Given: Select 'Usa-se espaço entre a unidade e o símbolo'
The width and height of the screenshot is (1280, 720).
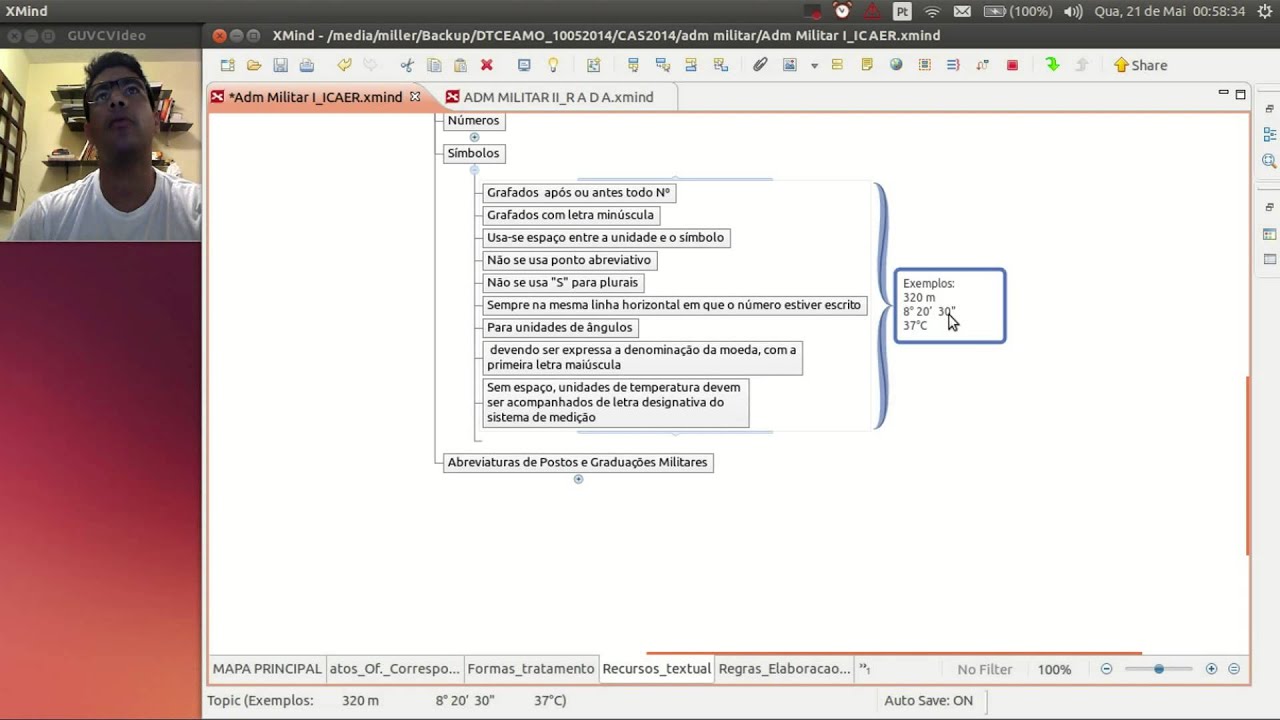Looking at the screenshot, I should pos(606,238).
